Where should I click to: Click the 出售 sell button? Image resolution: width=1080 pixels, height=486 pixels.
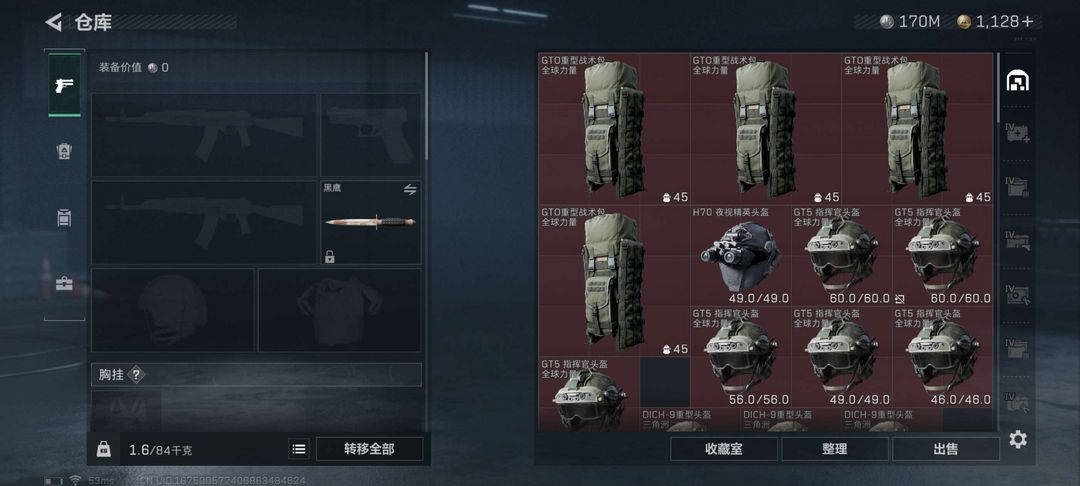(x=946, y=450)
